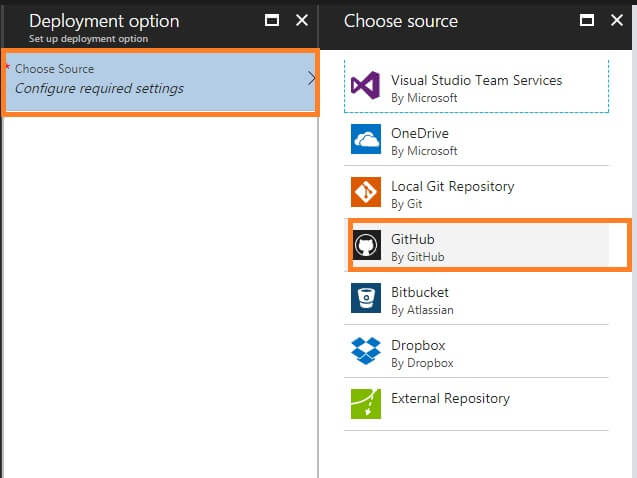Click 'By GitHub' subtitle text

click(418, 257)
